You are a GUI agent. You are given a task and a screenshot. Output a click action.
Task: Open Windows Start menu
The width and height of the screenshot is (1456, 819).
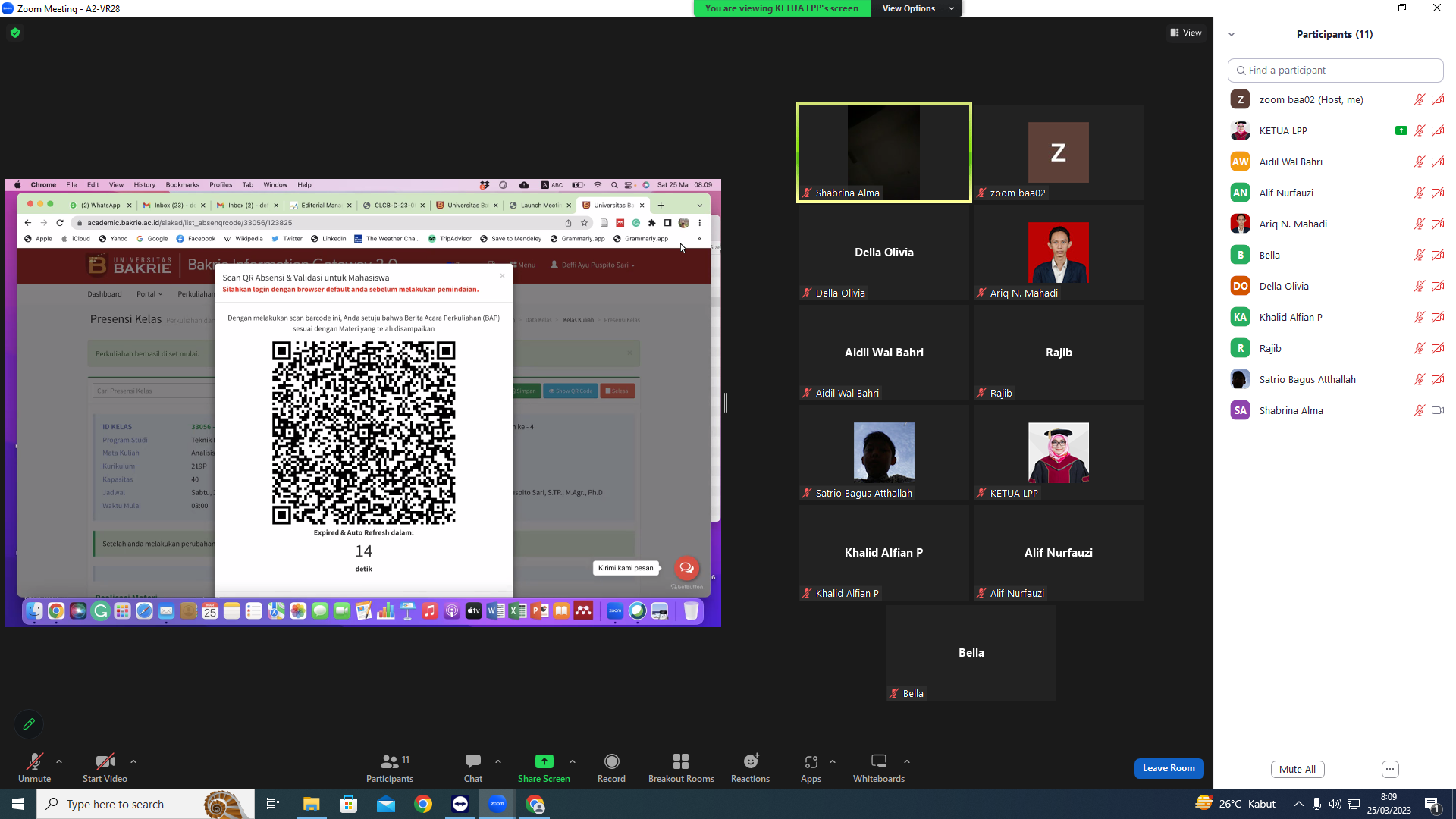[x=18, y=804]
